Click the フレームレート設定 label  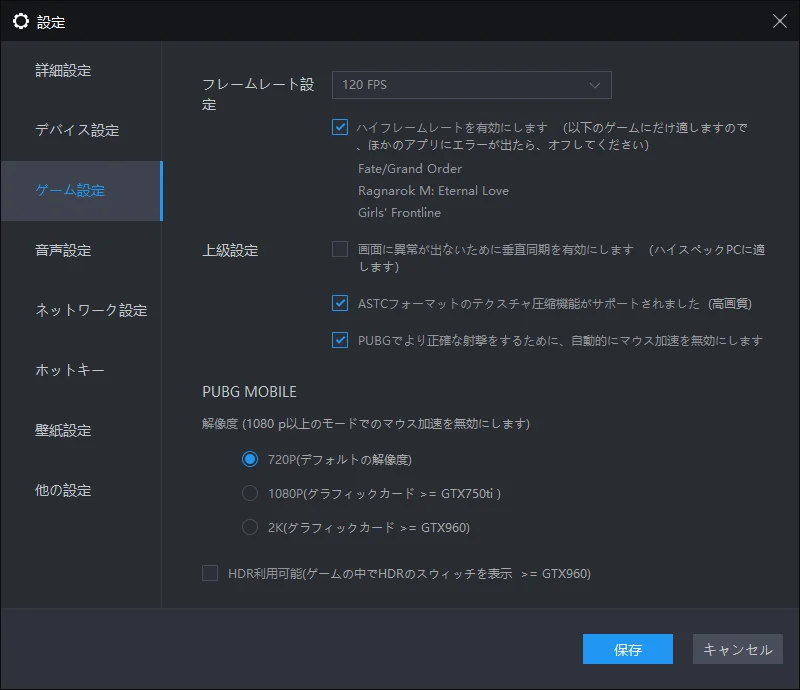pos(258,94)
